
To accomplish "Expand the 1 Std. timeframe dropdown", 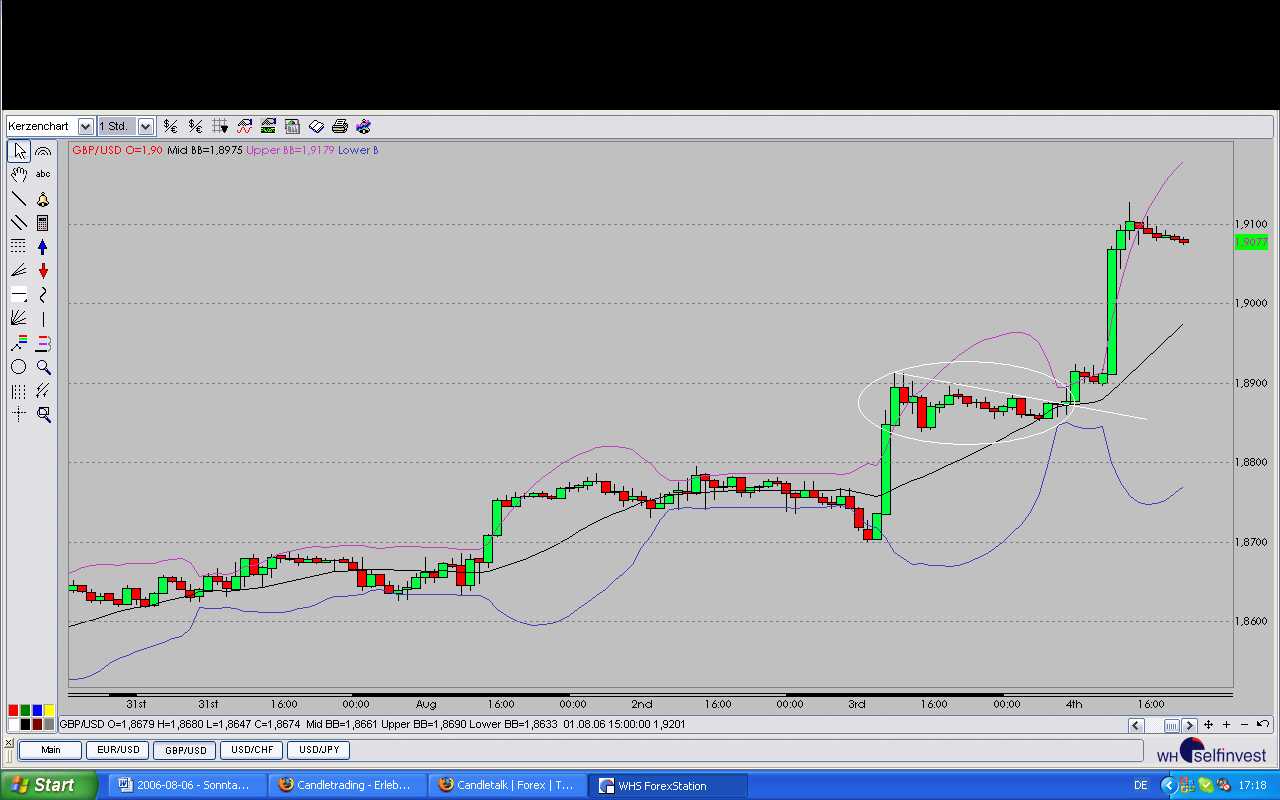I will (145, 126).
